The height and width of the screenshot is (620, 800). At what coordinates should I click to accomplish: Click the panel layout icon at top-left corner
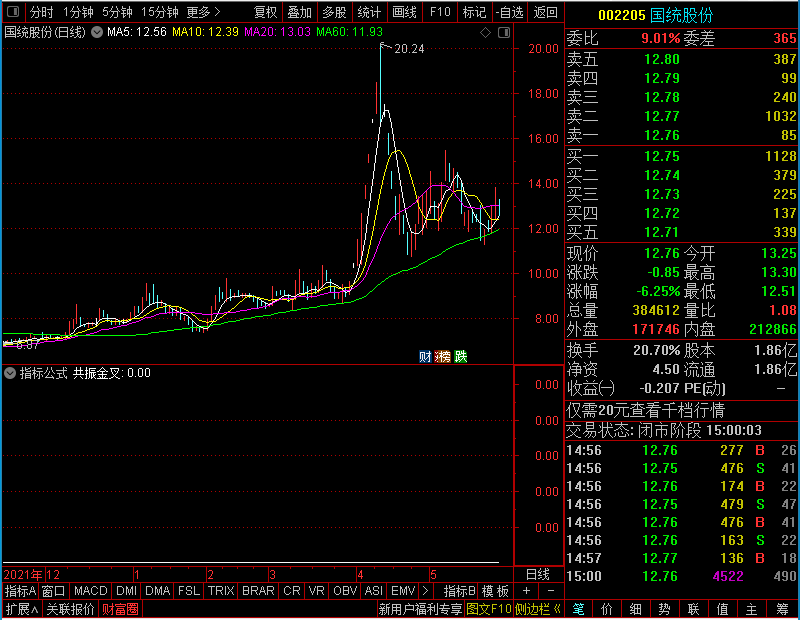(x=13, y=11)
